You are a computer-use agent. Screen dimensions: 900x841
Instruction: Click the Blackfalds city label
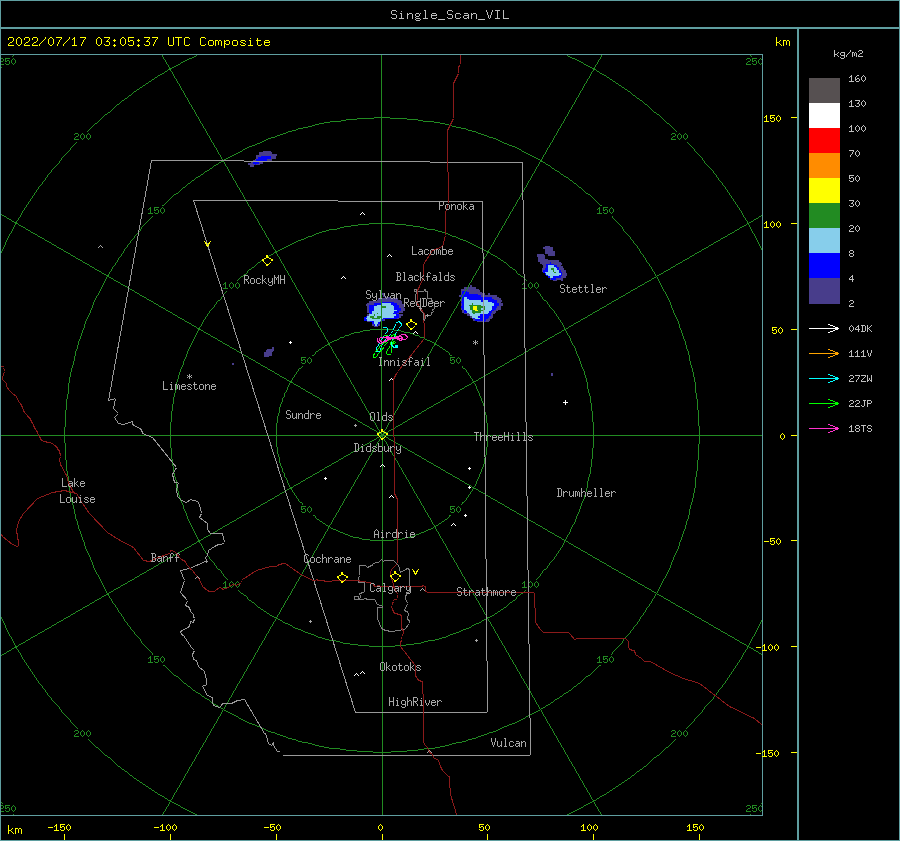[x=425, y=277]
